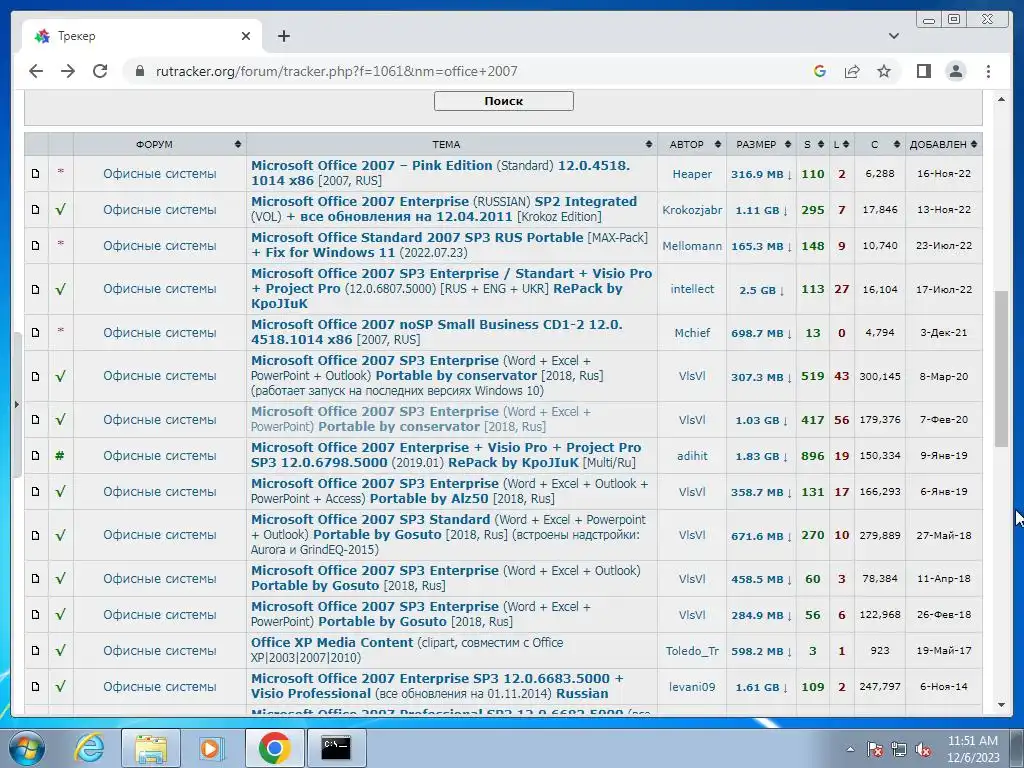
Task: Click the address bar URL
Action: point(336,71)
